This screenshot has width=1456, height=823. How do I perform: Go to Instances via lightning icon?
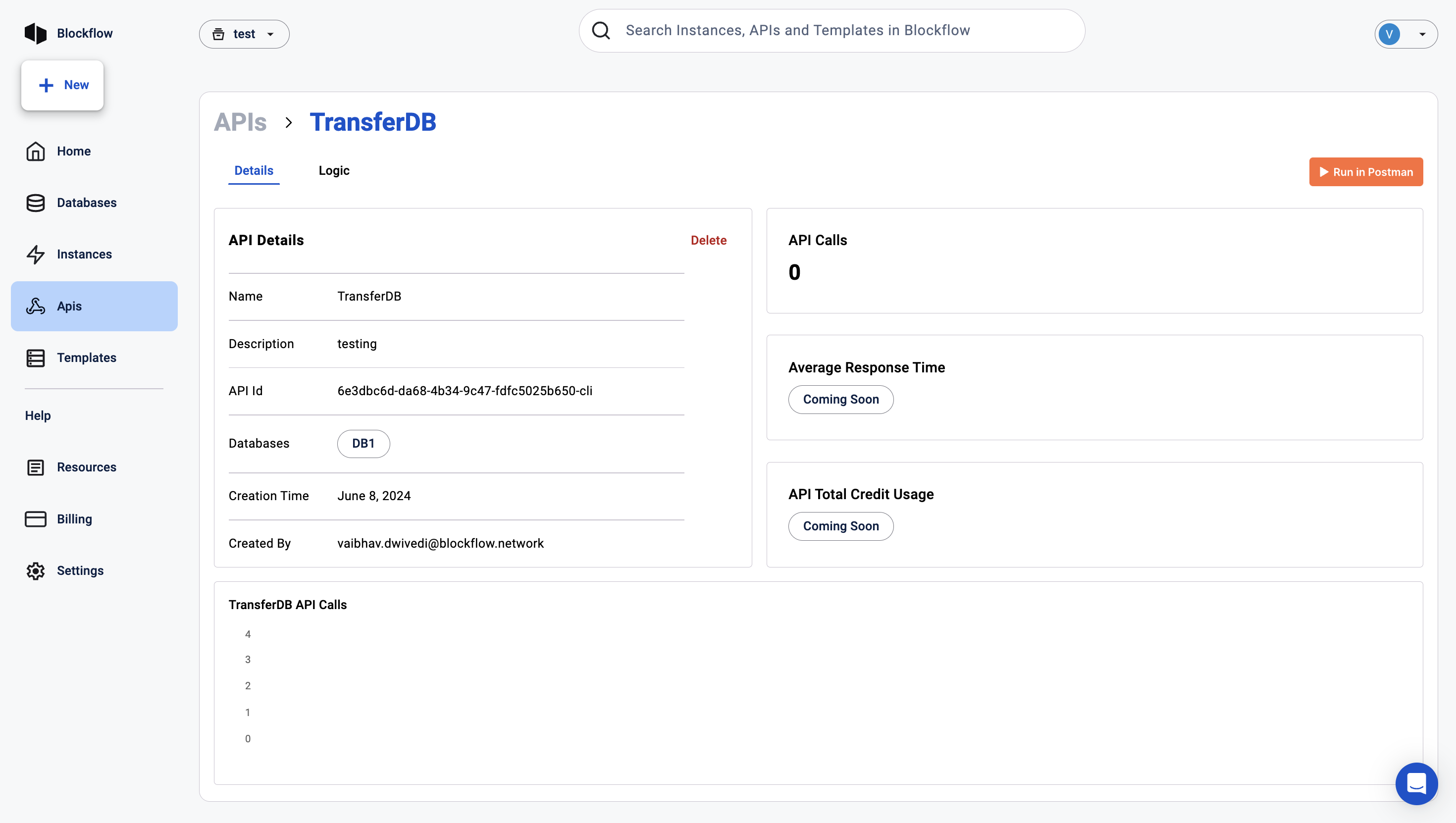point(35,255)
